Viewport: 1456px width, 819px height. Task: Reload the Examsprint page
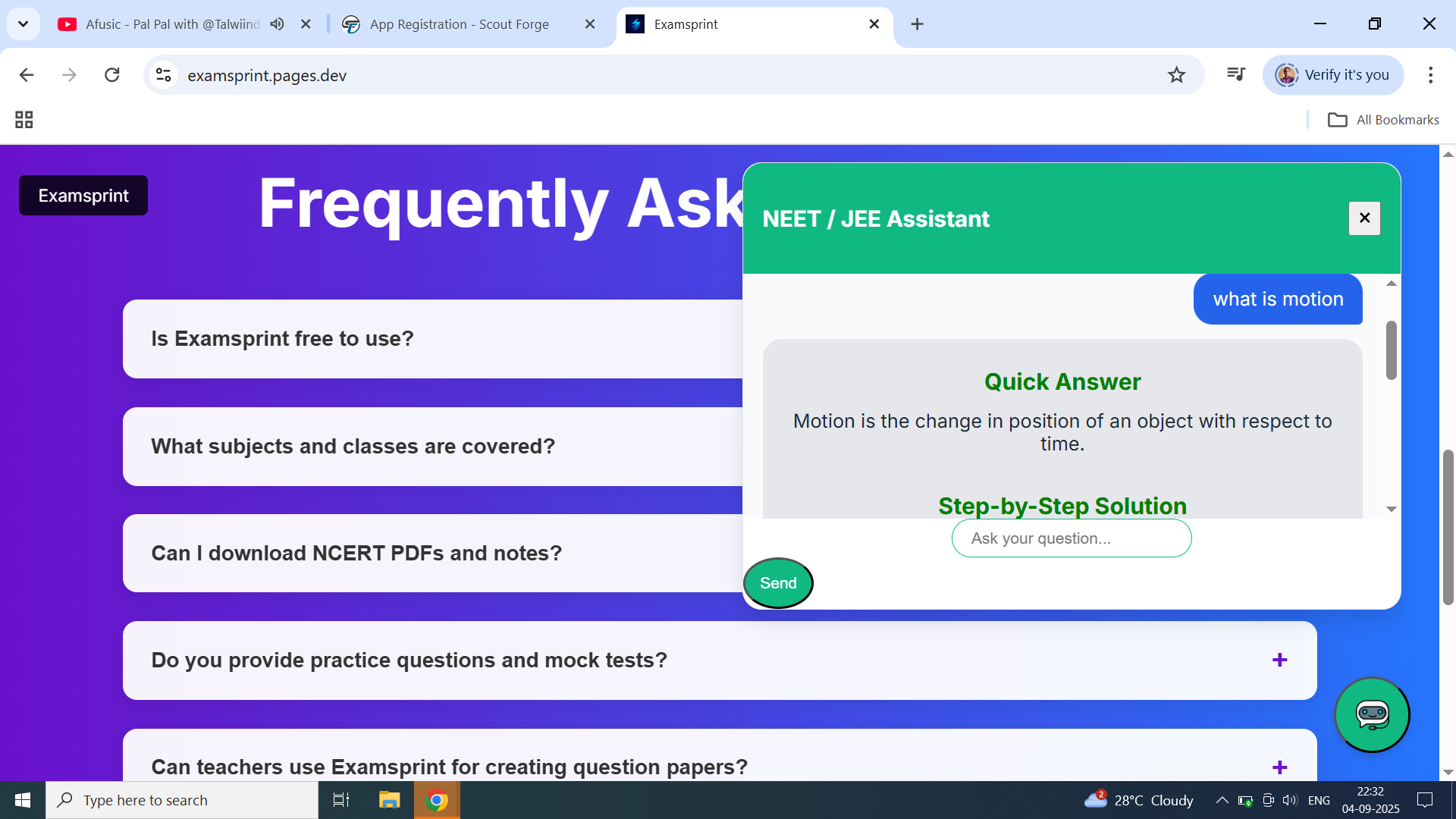coord(112,75)
